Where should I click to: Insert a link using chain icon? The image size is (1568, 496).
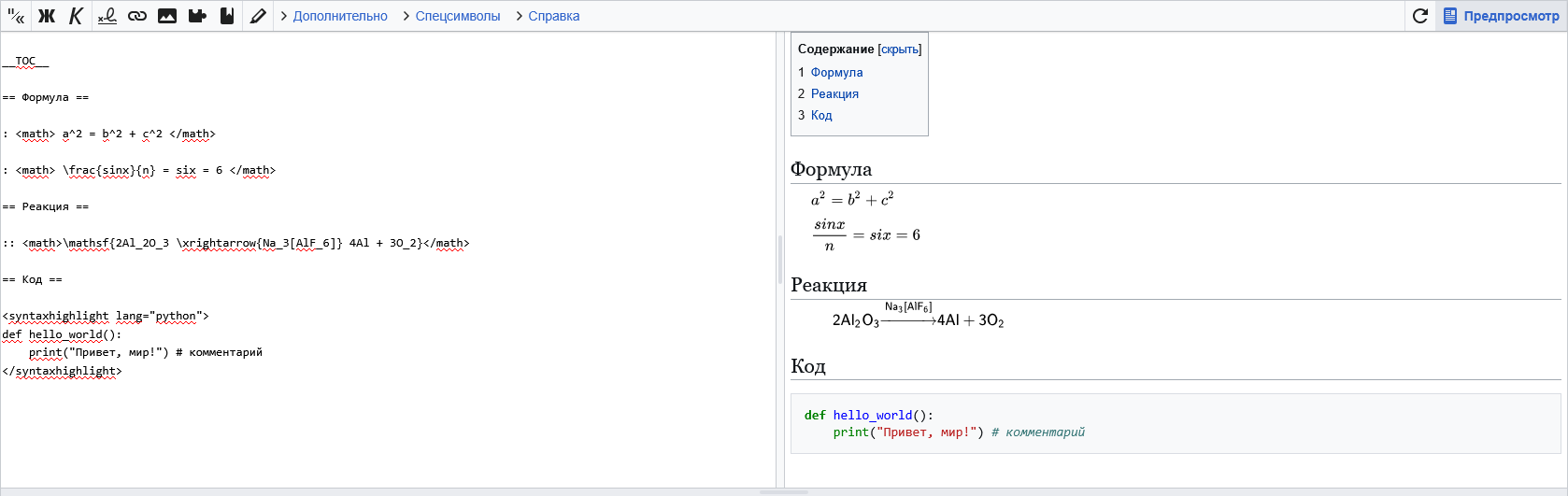137,16
